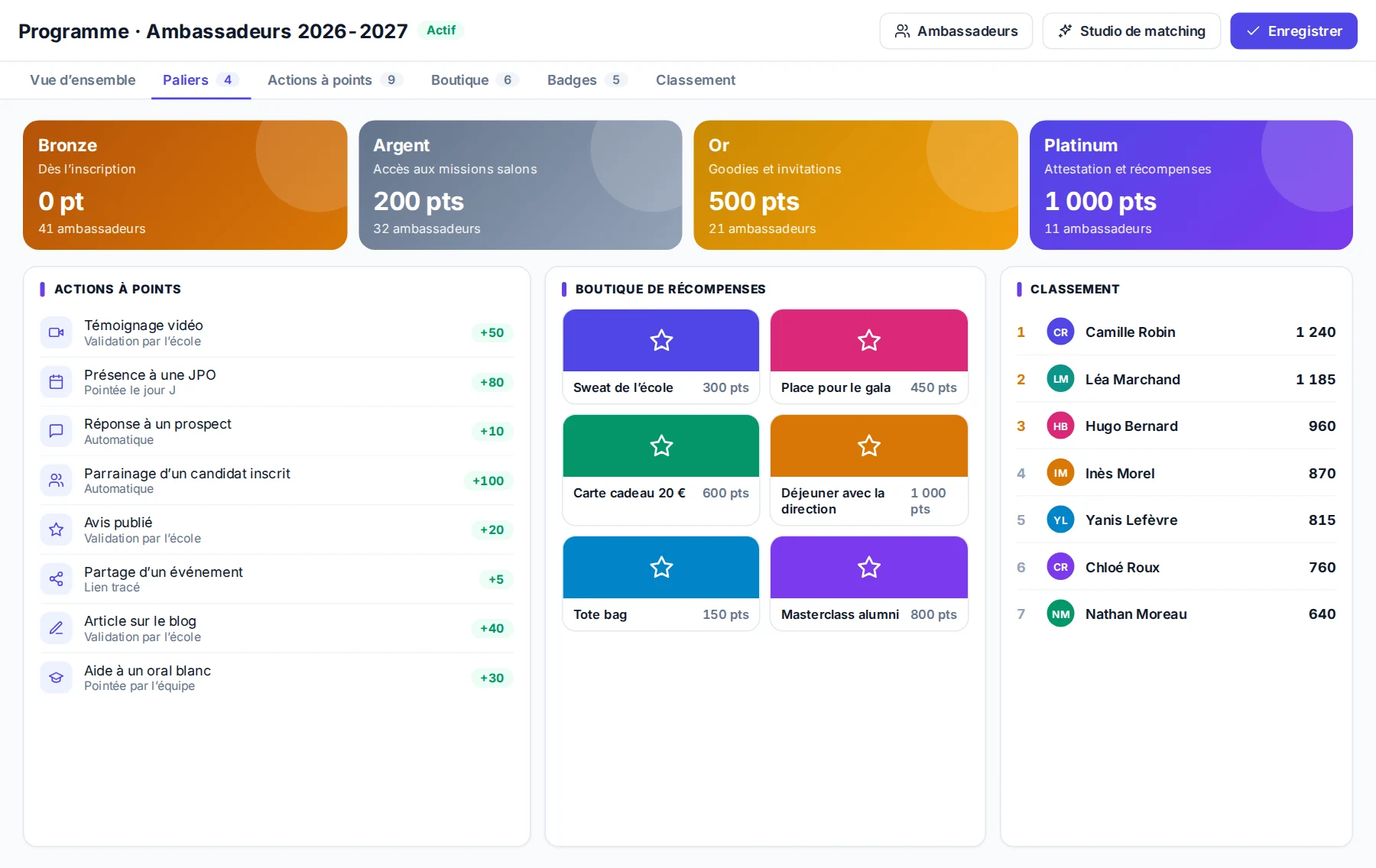1376x868 pixels.
Task: Switch to the Vue d'ensemble tab
Action: click(83, 80)
